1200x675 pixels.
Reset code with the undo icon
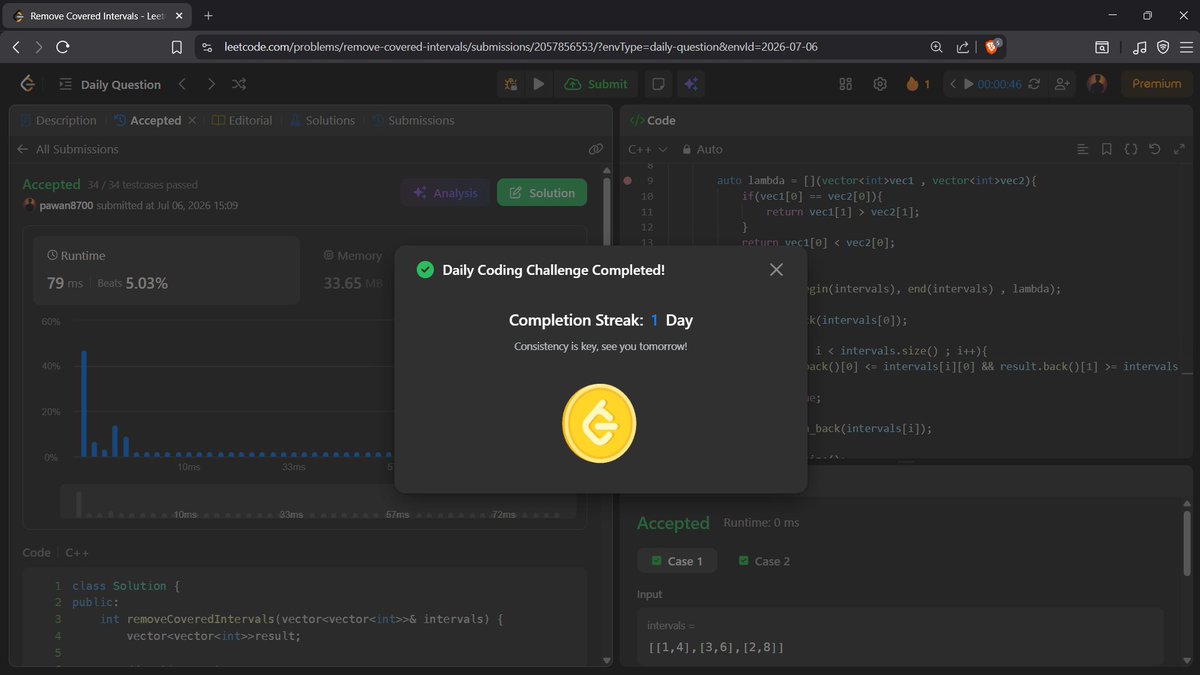click(1155, 149)
